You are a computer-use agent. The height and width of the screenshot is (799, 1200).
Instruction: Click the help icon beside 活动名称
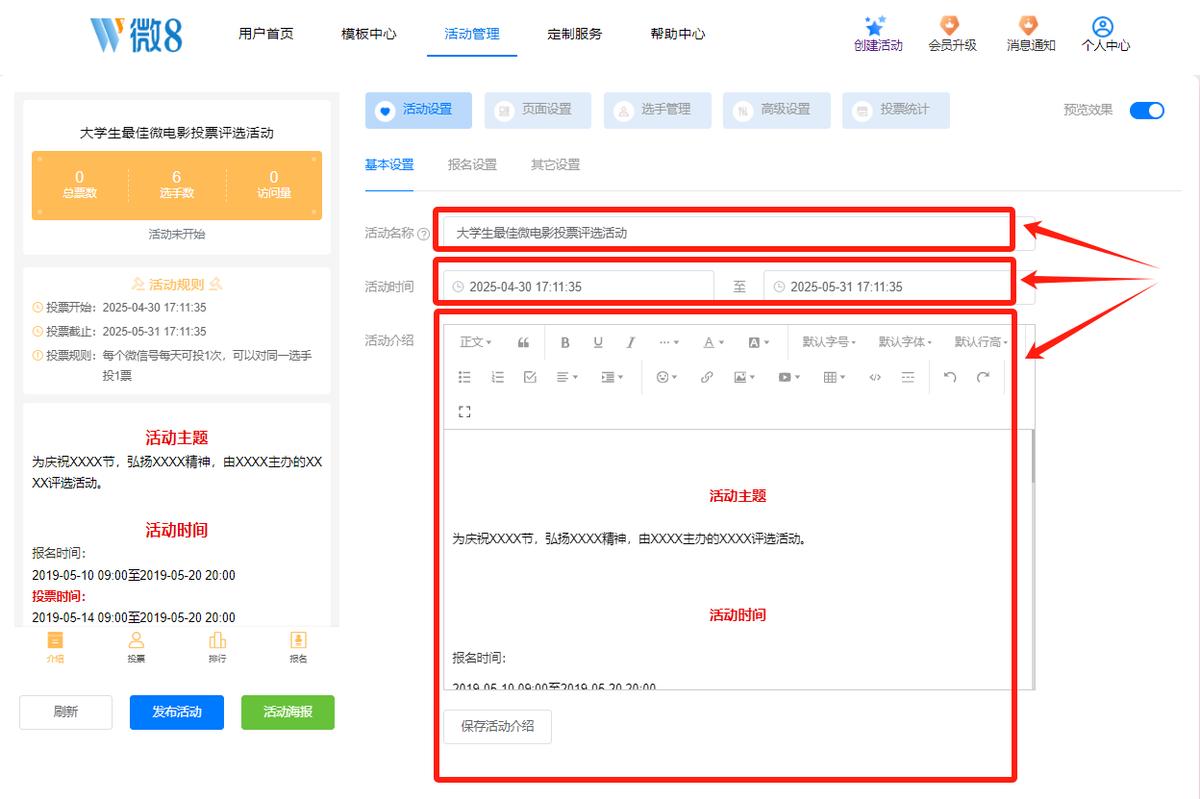[x=424, y=233]
